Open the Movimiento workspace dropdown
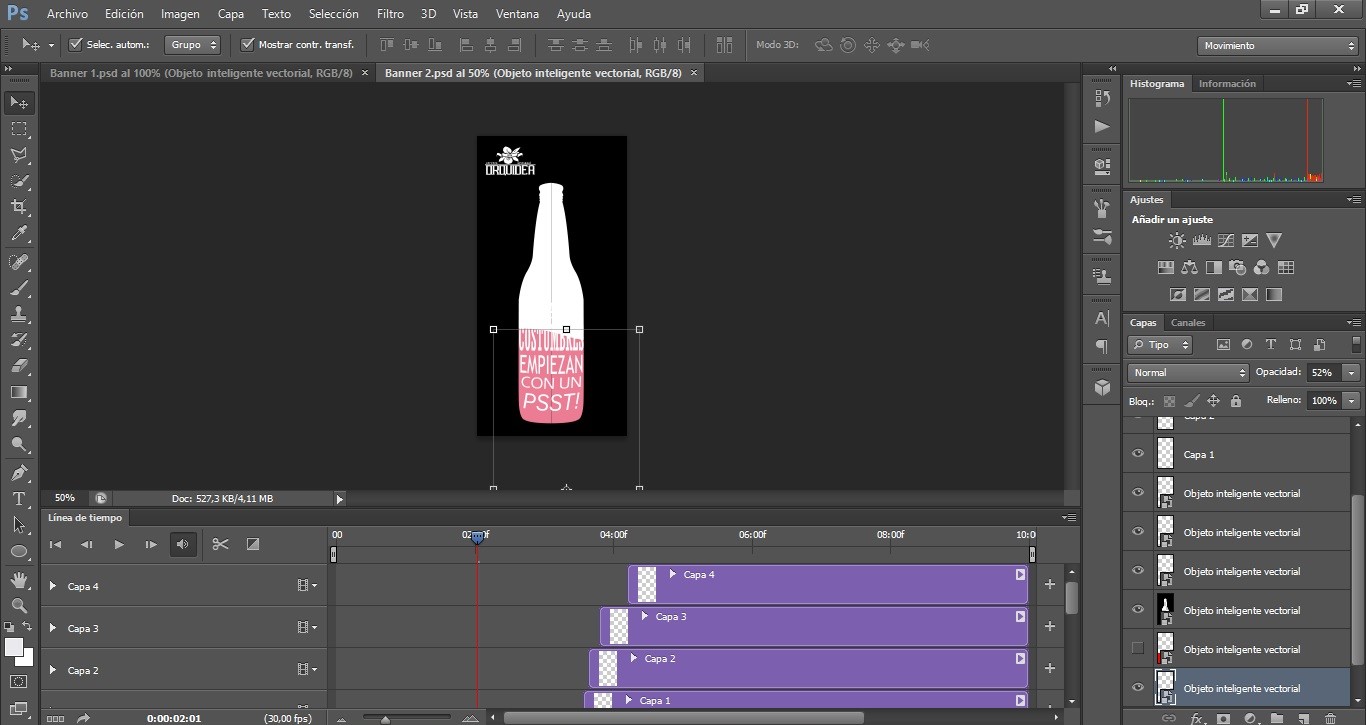This screenshot has height=725, width=1366. click(x=1277, y=46)
